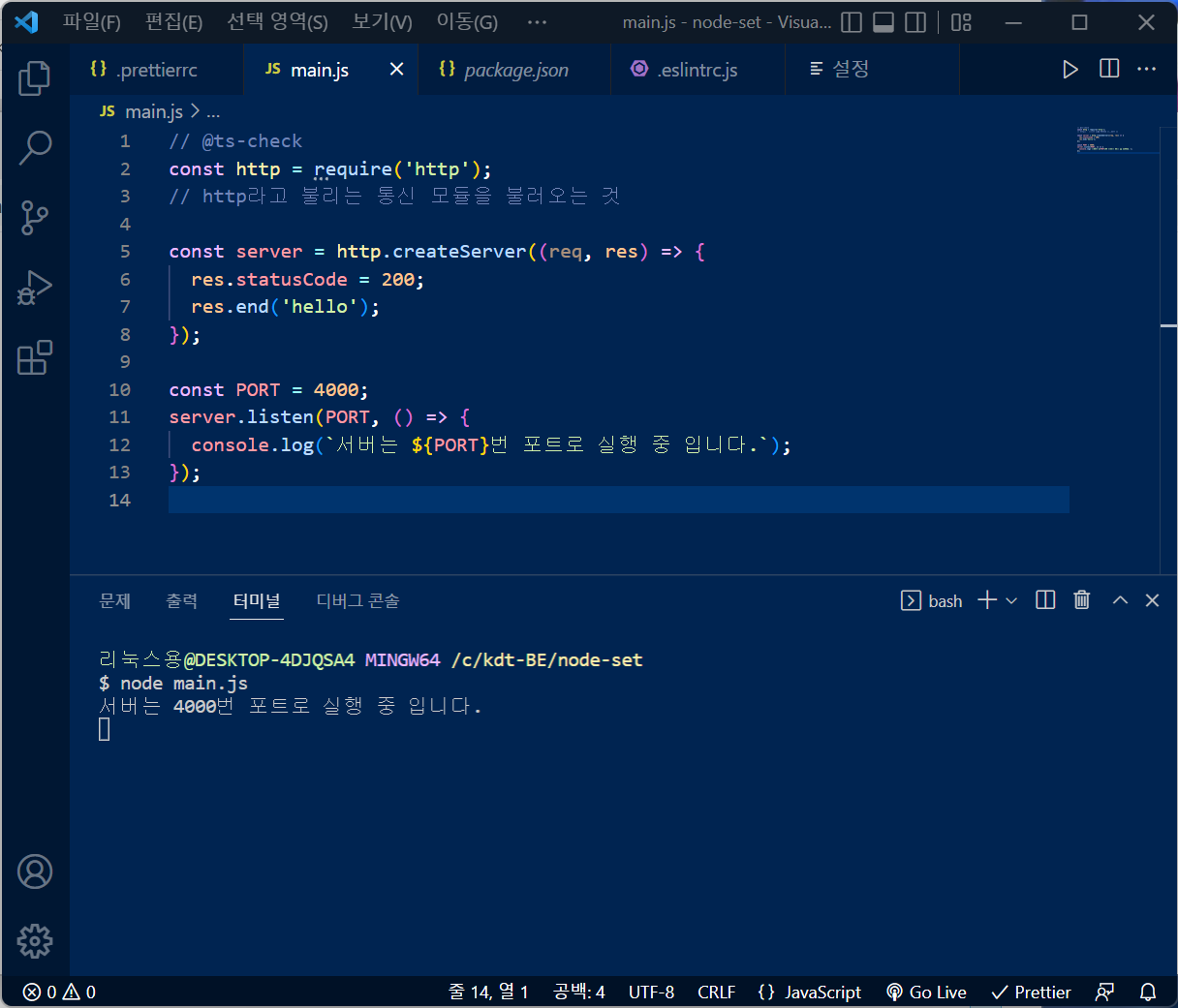This screenshot has width=1178, height=1008.
Task: Go to line via 줄 14, 열 1
Action: [x=488, y=992]
